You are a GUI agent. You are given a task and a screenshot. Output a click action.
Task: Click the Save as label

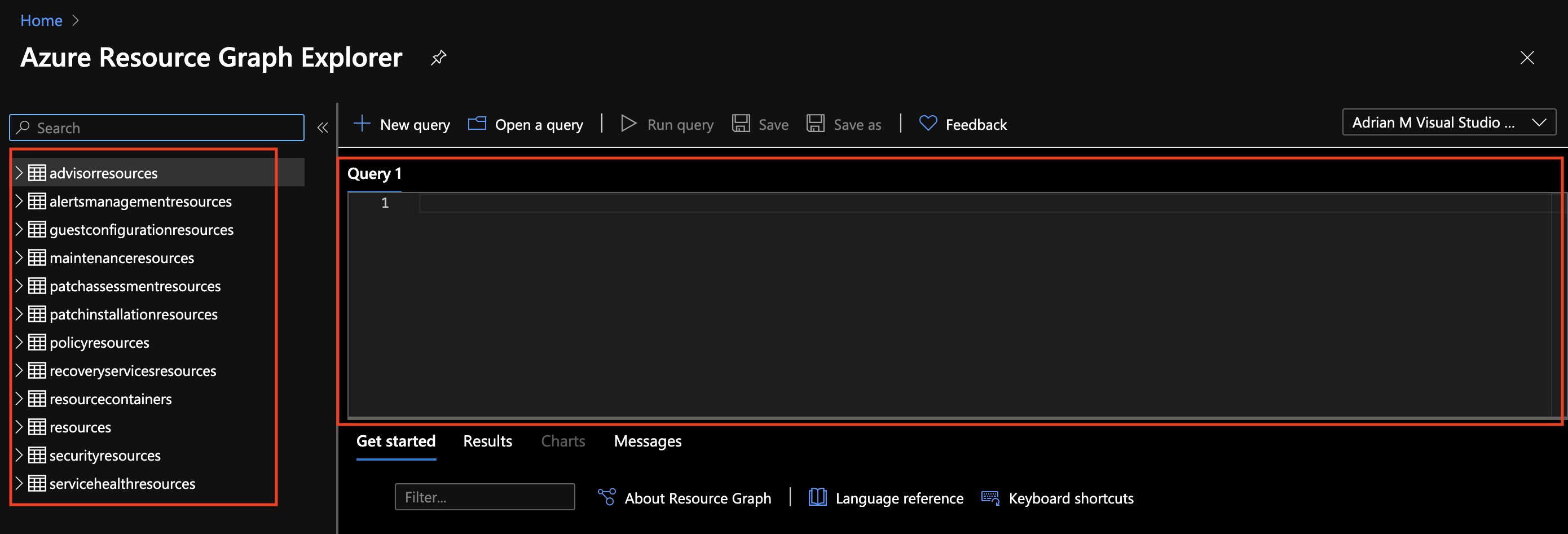pos(857,125)
